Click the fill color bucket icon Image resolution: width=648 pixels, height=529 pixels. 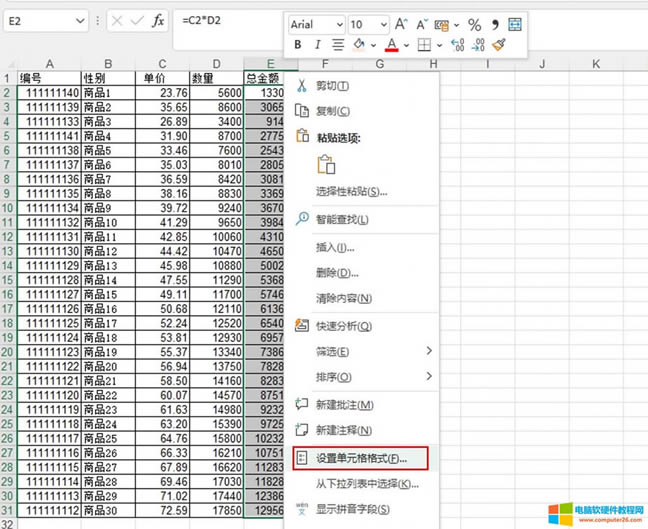point(360,44)
